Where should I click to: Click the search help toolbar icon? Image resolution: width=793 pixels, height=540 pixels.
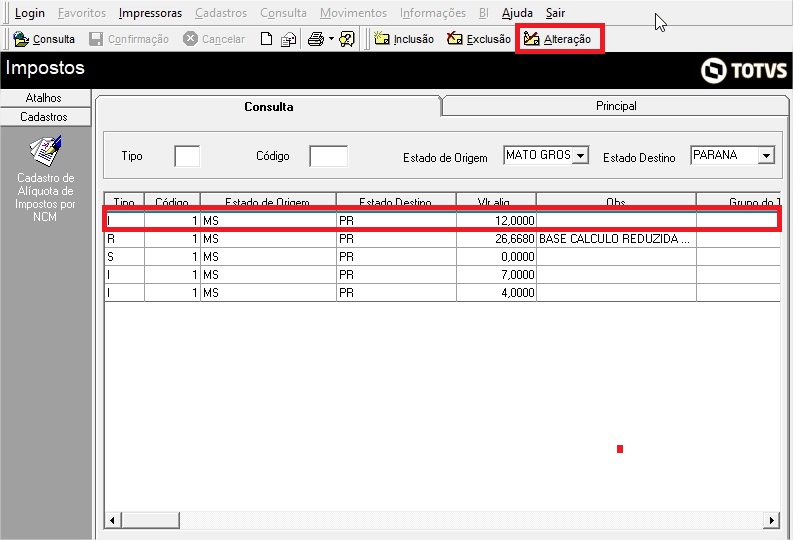tap(347, 39)
